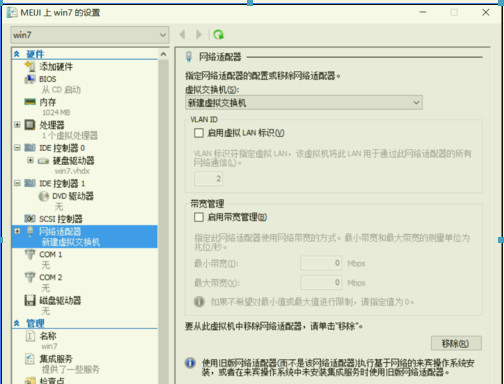Screen dimensions: 504x384
Task: Open the win7 virtual machine dropdown
Action: (x=89, y=35)
